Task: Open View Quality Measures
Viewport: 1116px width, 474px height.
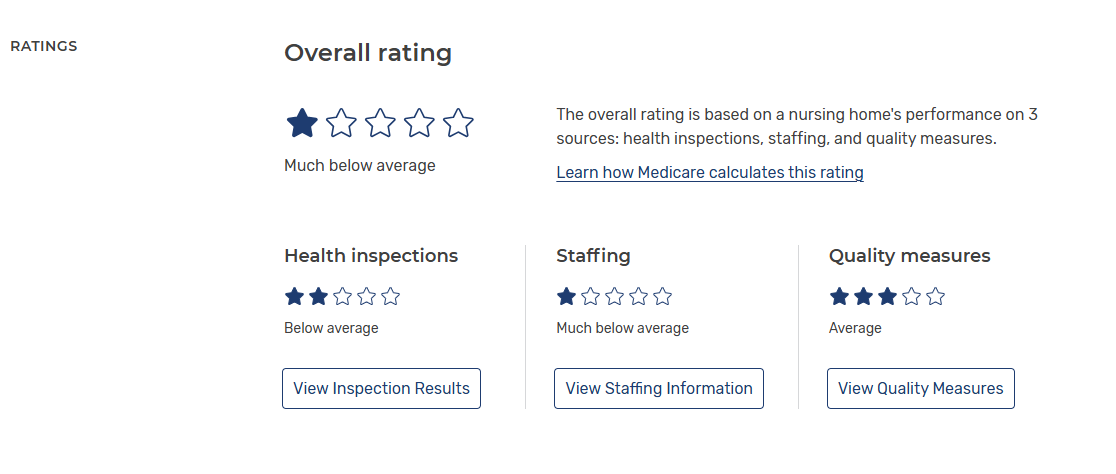Action: pos(921,389)
